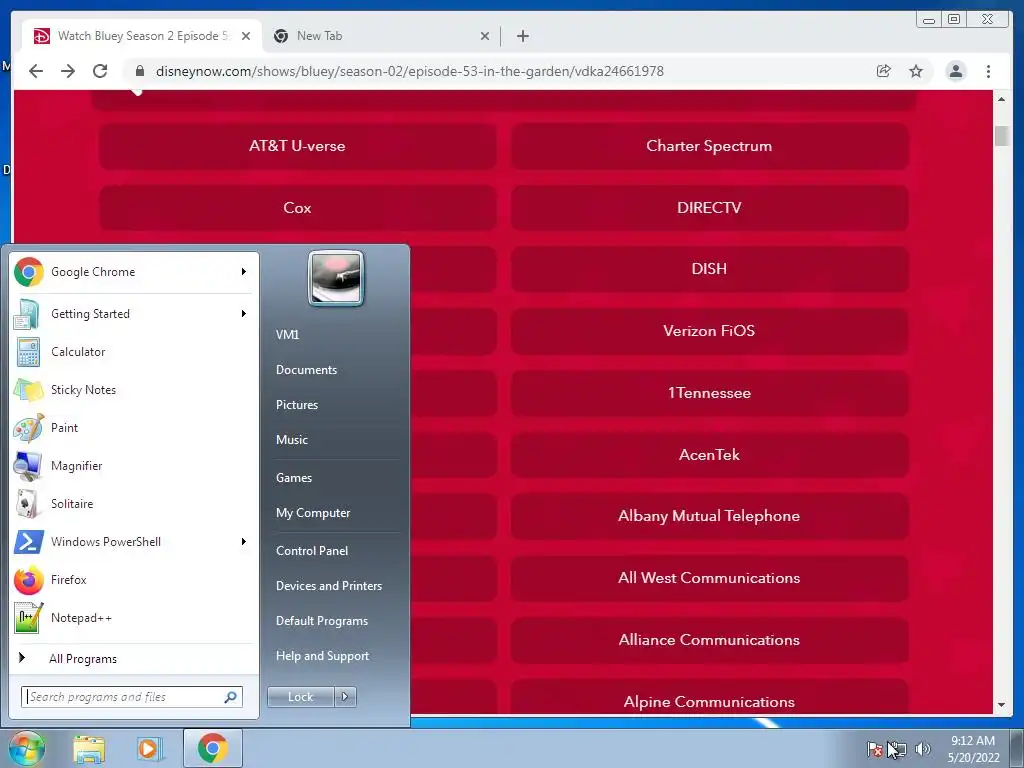
Task: View site security lock info
Action: pyautogui.click(x=139, y=71)
